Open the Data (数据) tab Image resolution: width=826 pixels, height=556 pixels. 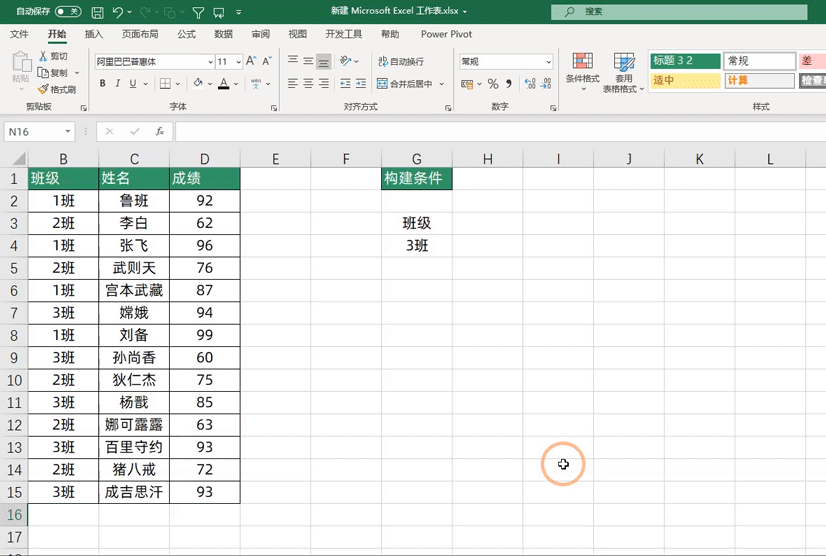click(x=223, y=34)
